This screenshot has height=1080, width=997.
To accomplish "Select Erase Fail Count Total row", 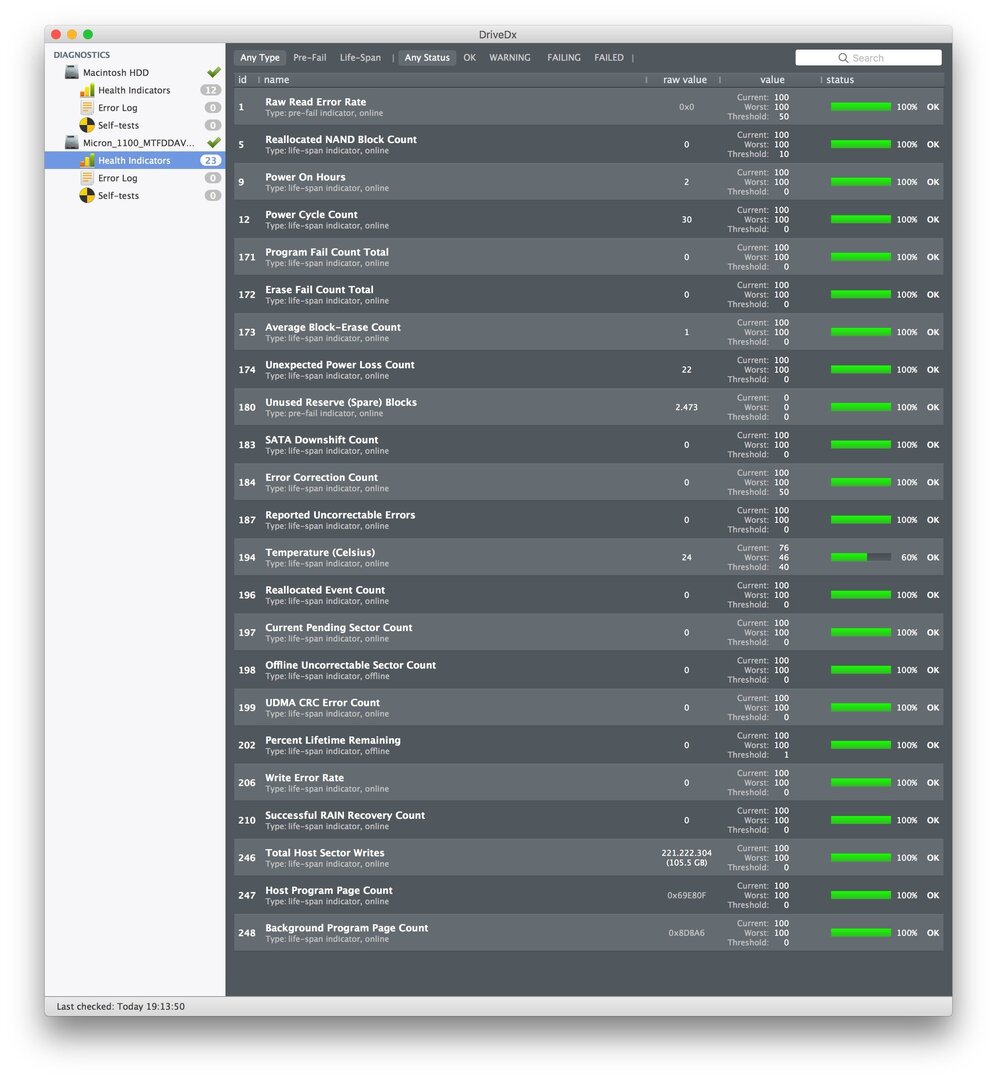I will 588,295.
